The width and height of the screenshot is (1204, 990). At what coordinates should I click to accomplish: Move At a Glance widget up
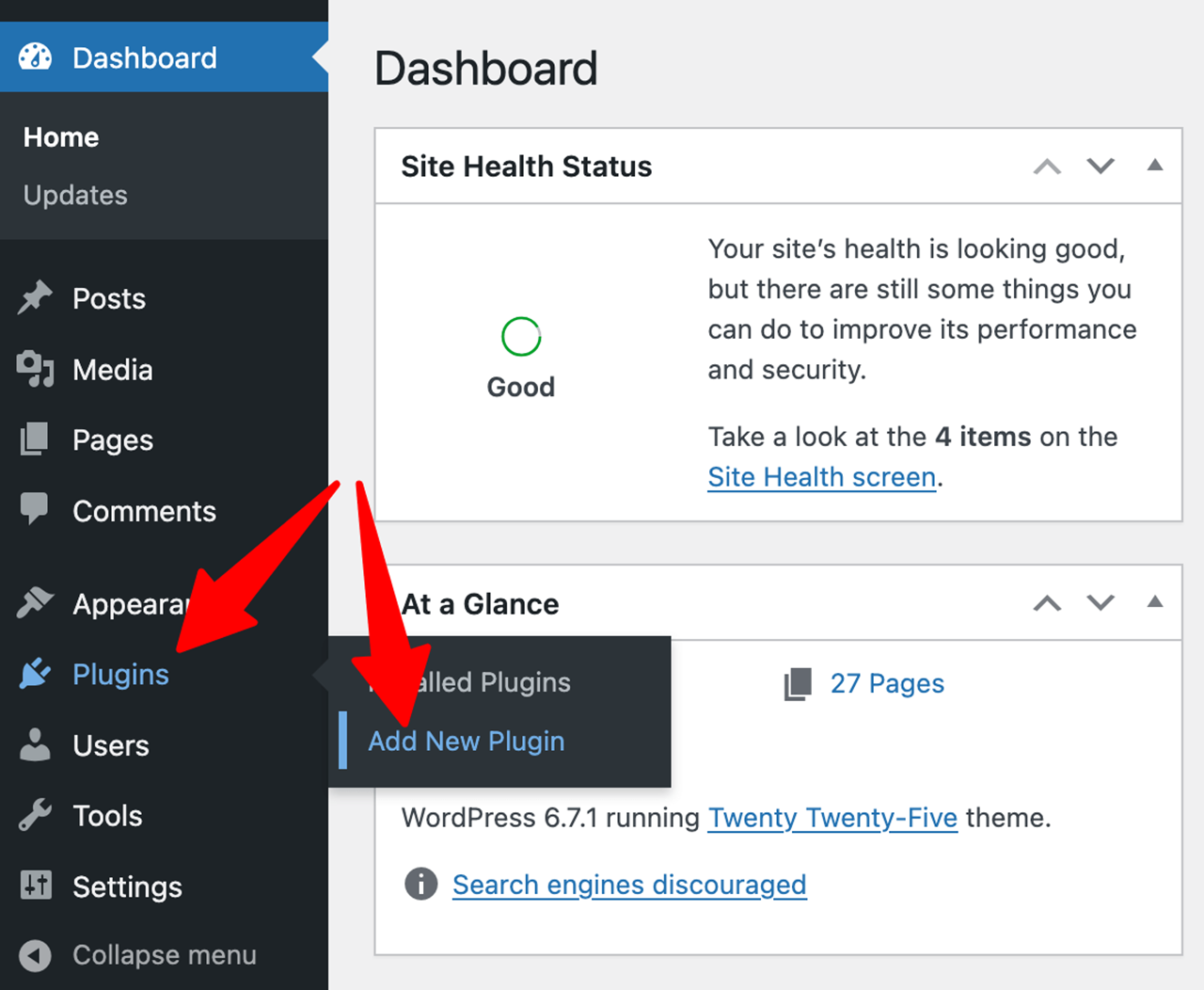[1047, 603]
